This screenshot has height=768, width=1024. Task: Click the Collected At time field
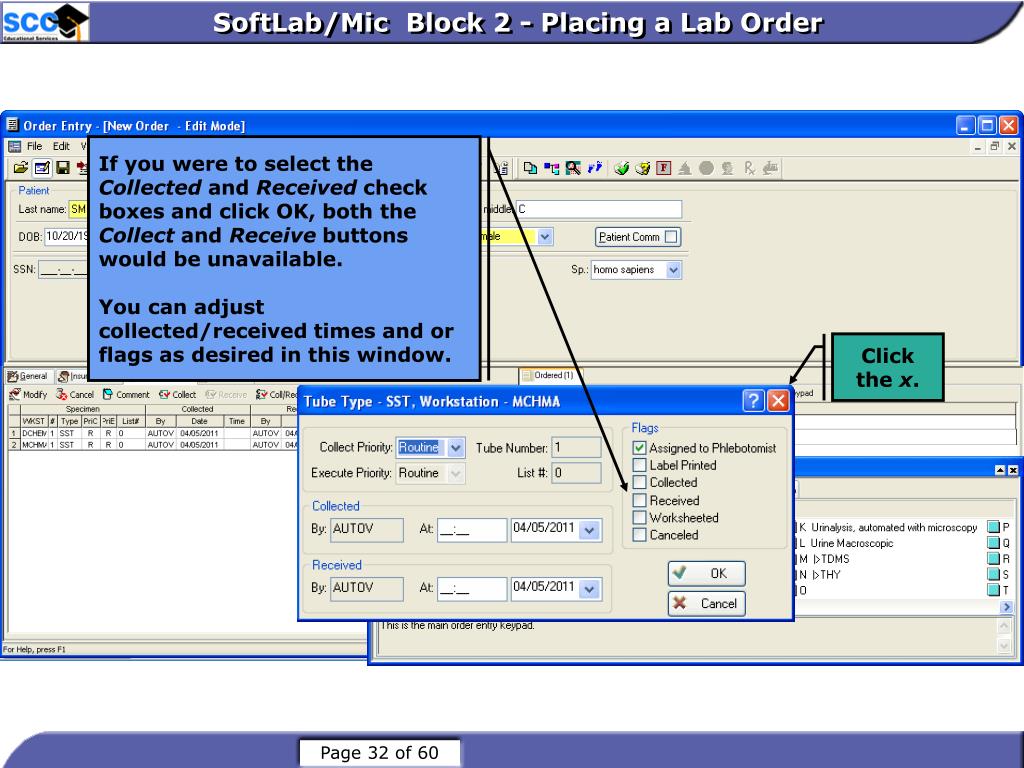point(472,530)
